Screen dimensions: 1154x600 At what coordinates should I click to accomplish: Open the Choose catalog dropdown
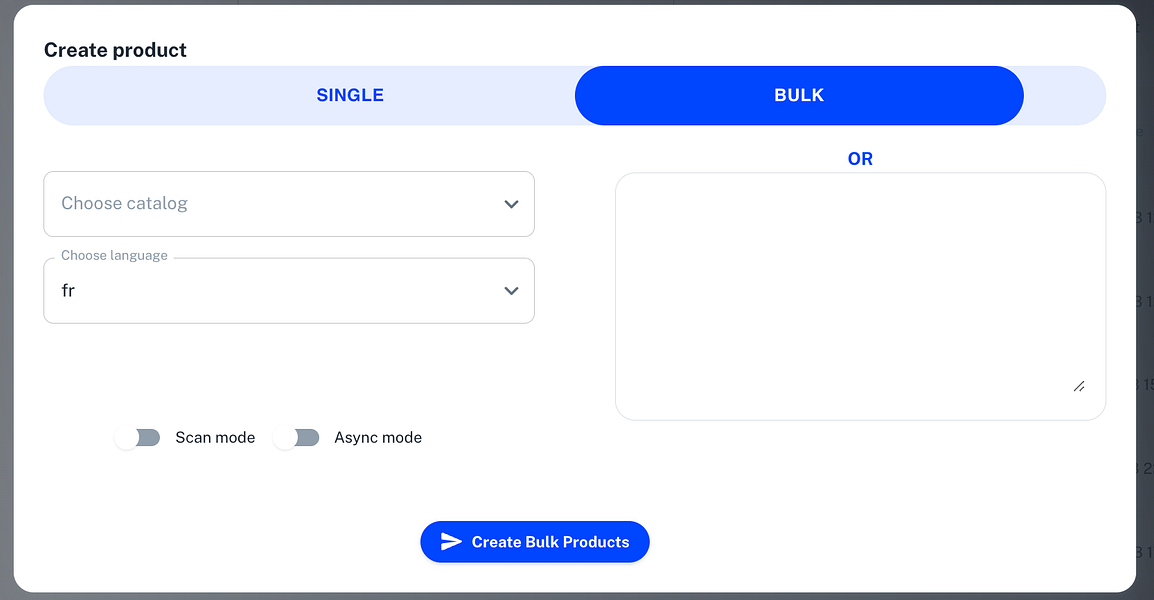[x=288, y=204]
